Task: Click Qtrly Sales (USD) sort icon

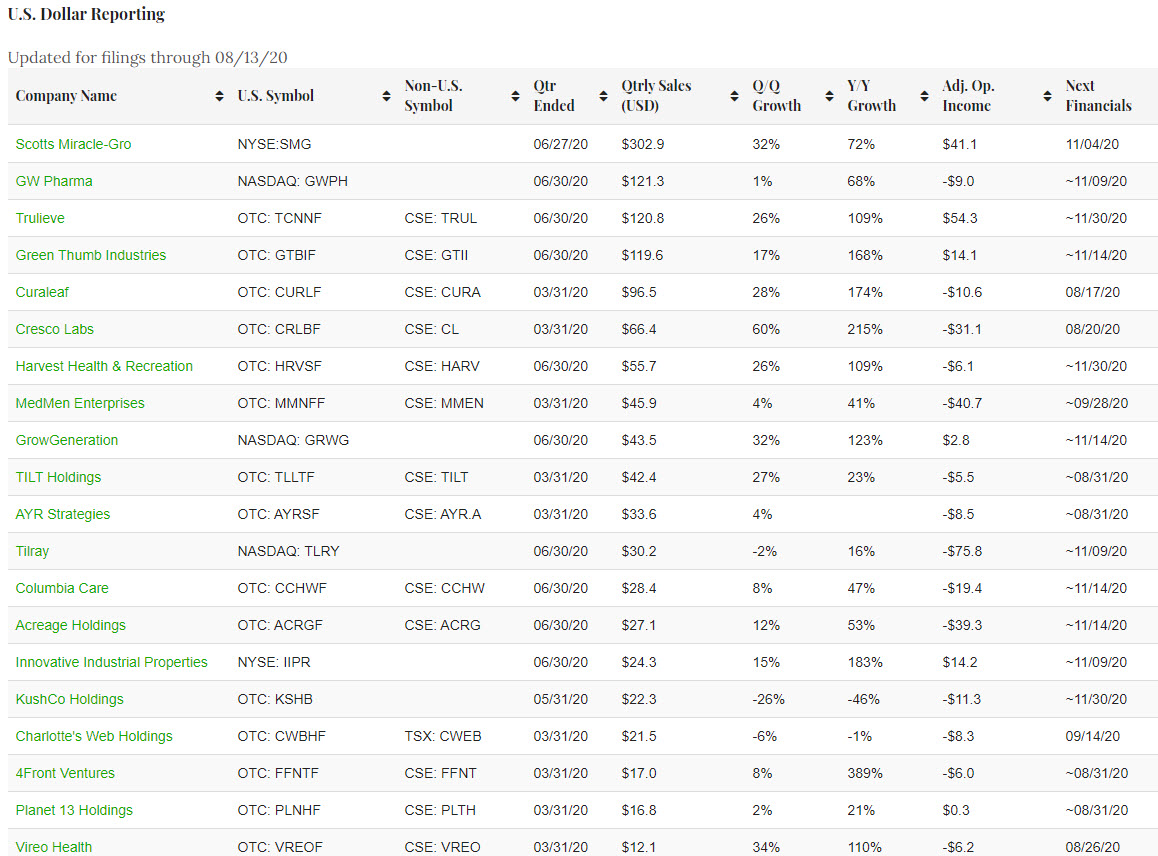Action: click(734, 96)
